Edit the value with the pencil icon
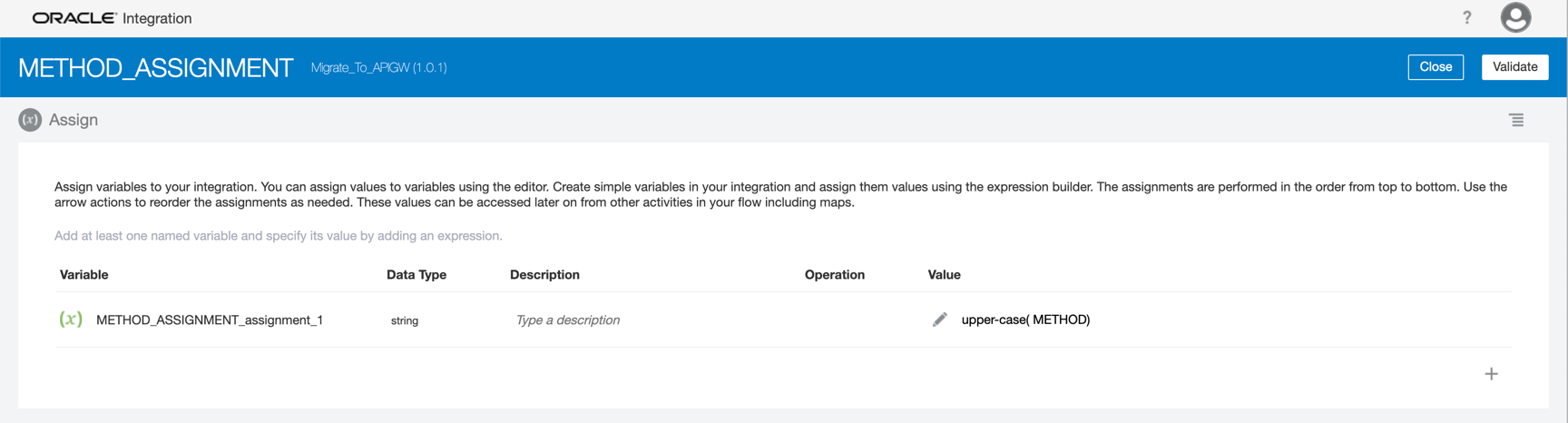Image resolution: width=1568 pixels, height=423 pixels. tap(939, 320)
